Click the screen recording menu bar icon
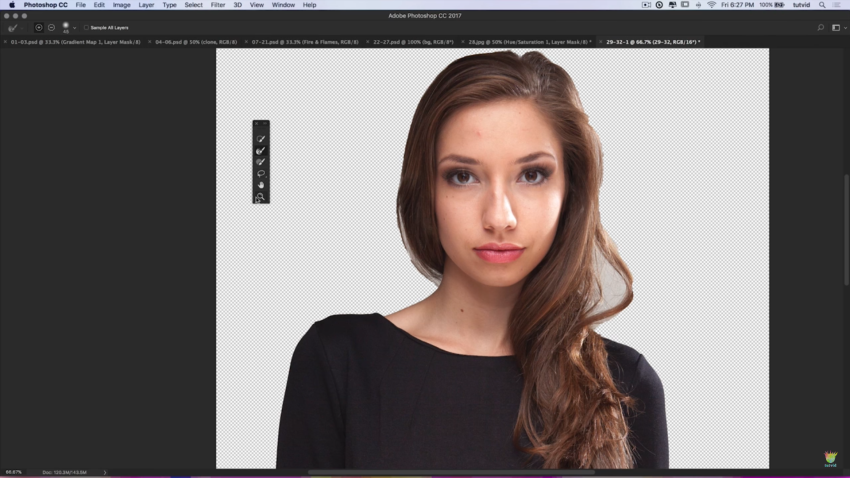The image size is (850, 478). click(x=646, y=5)
